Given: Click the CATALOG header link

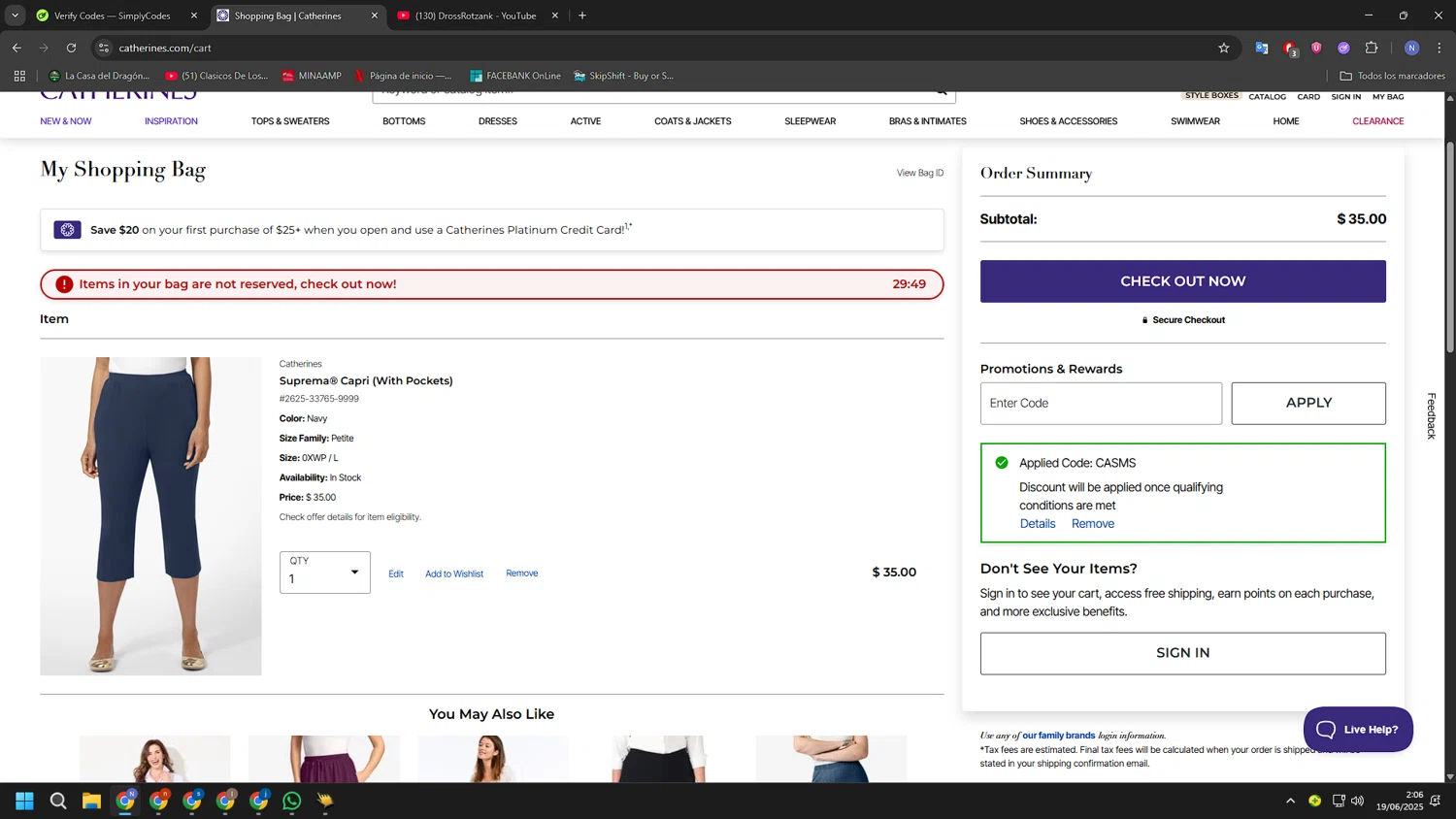Looking at the screenshot, I should (x=1267, y=97).
